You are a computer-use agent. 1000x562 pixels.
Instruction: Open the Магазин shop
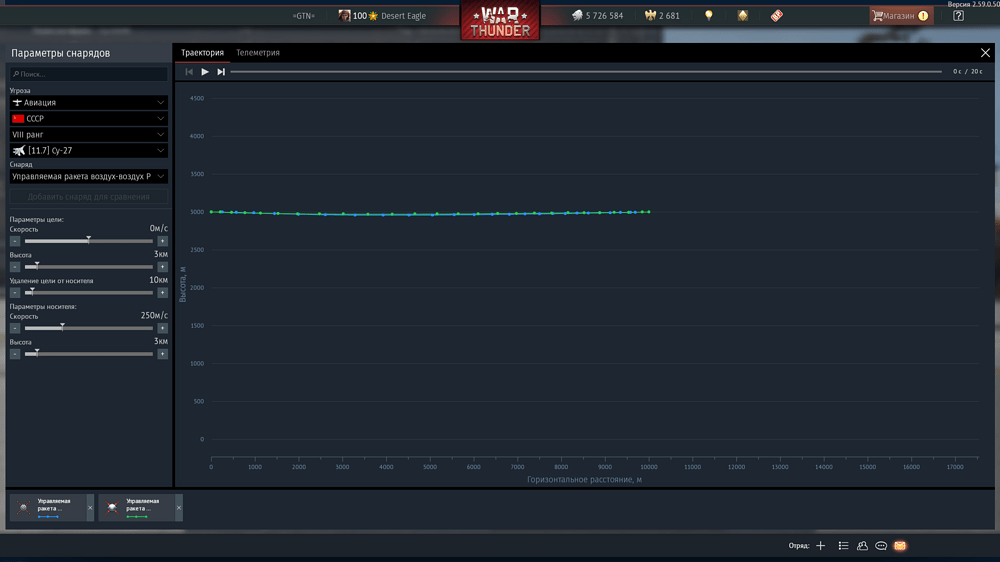point(901,15)
